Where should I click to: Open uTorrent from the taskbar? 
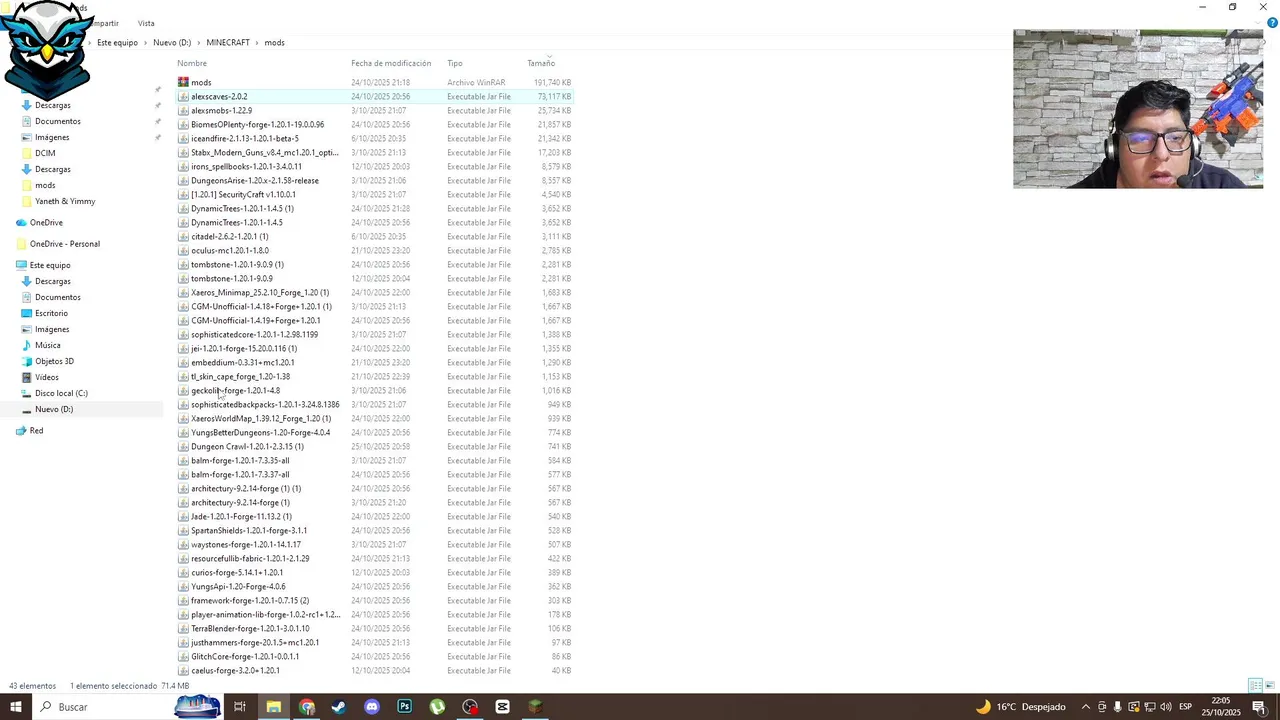(437, 707)
